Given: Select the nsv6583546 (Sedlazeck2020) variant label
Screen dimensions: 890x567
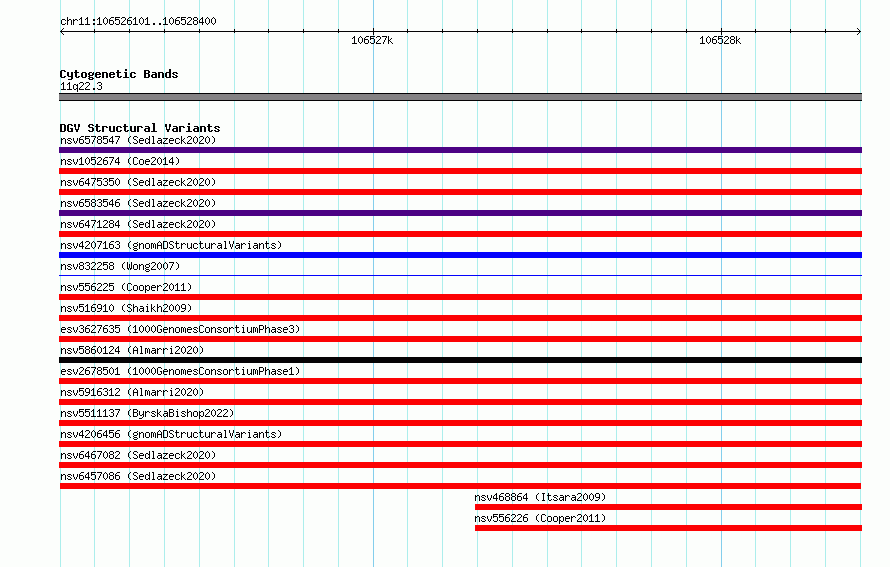Looking at the screenshot, I should (x=138, y=203).
